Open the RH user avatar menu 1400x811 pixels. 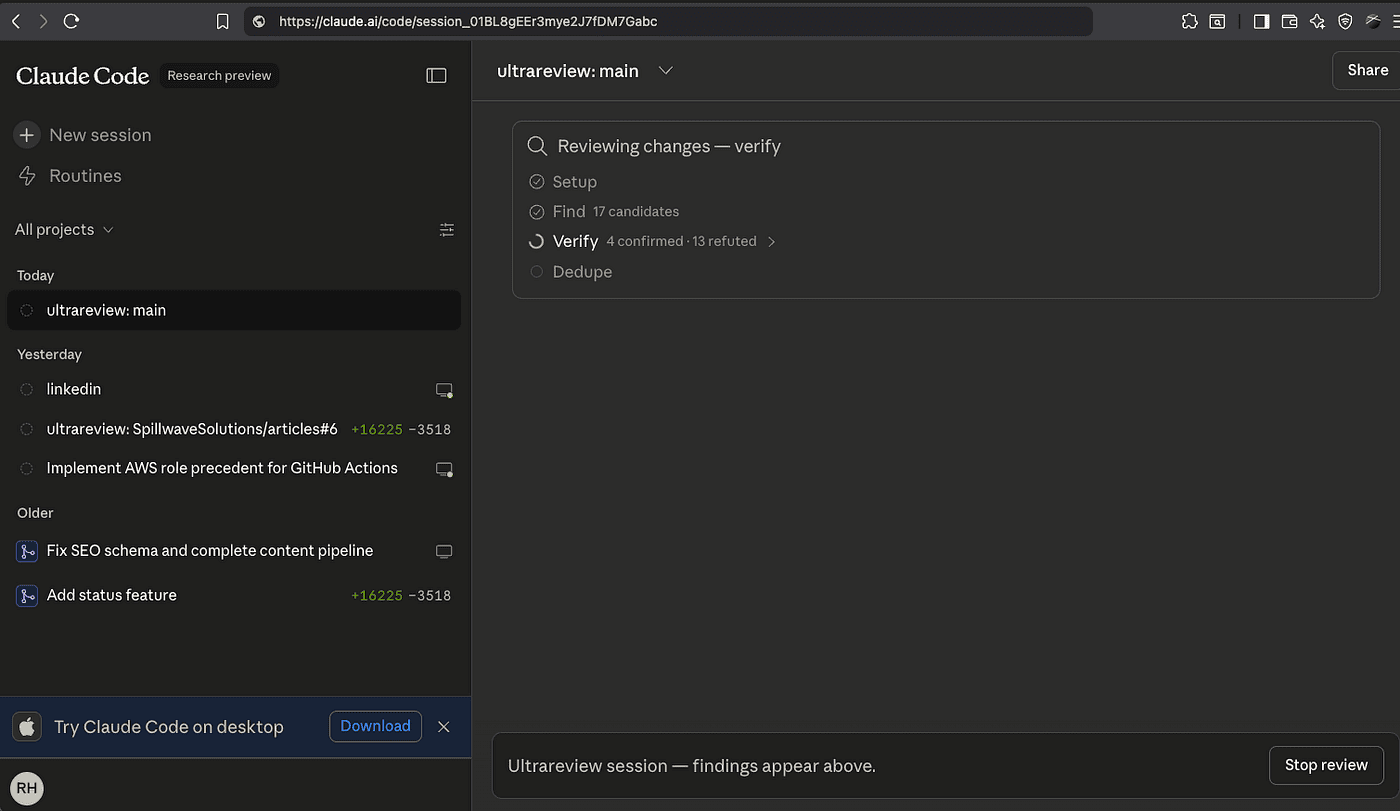tap(27, 788)
